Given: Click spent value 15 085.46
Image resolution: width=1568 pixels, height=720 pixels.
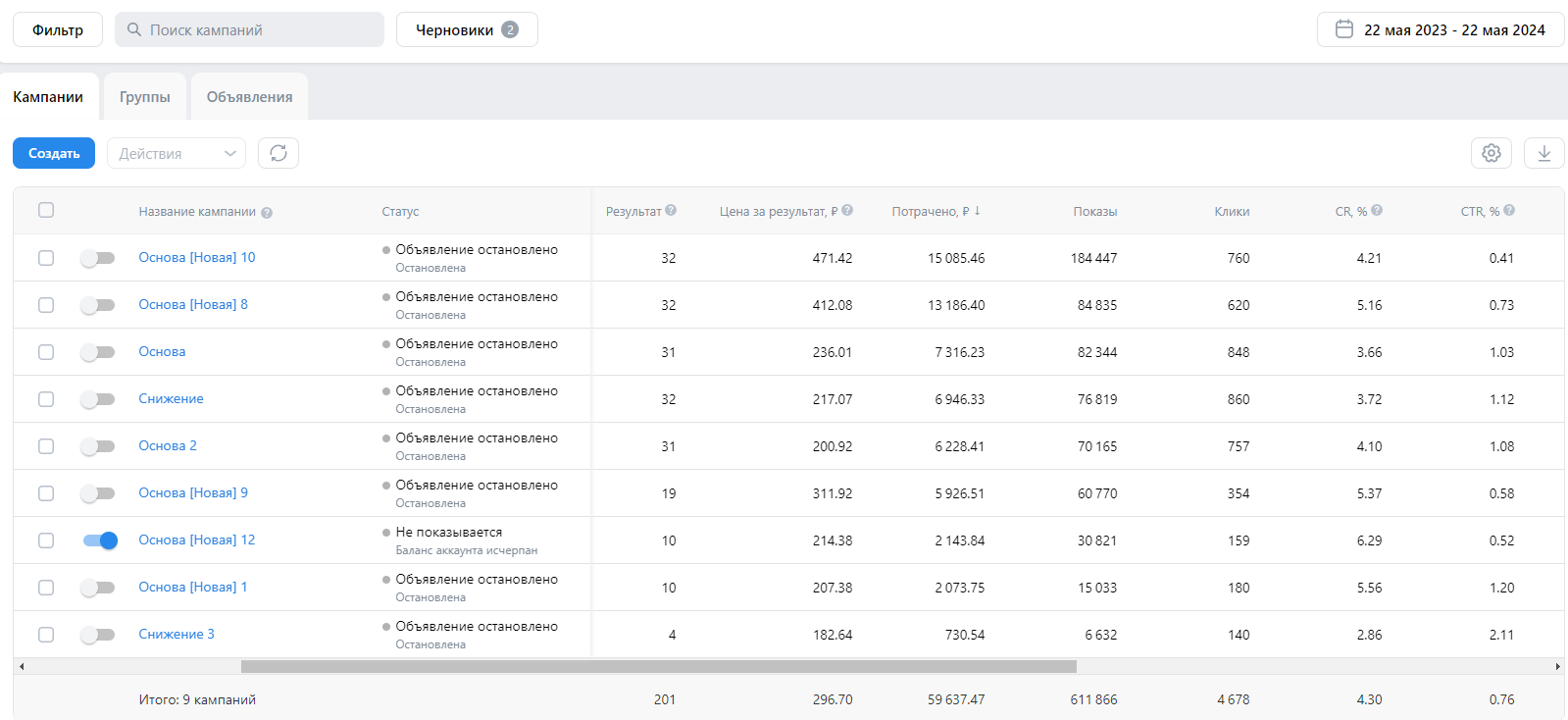Looking at the screenshot, I should (956, 258).
